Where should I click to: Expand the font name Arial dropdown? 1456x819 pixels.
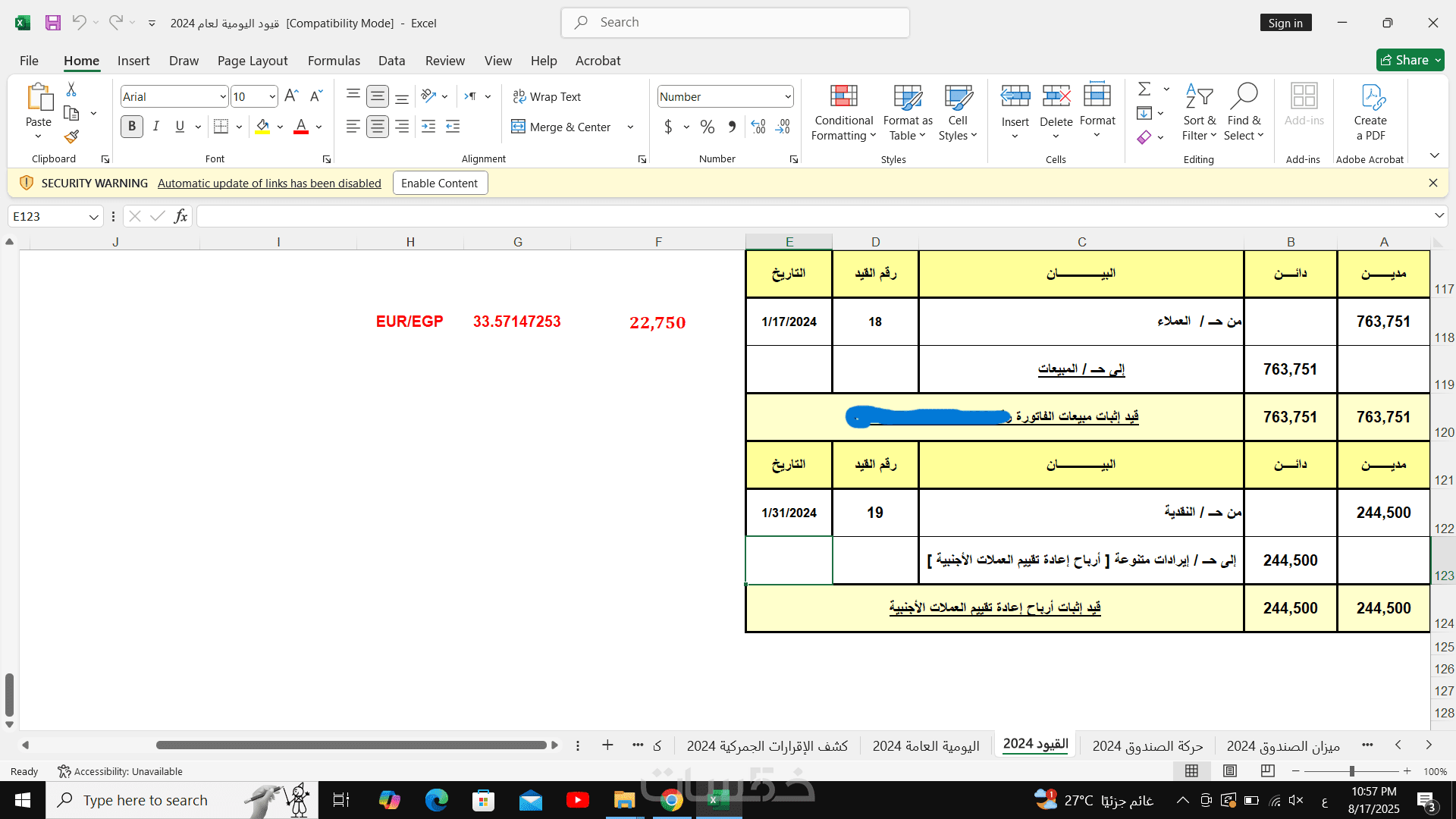(x=222, y=96)
